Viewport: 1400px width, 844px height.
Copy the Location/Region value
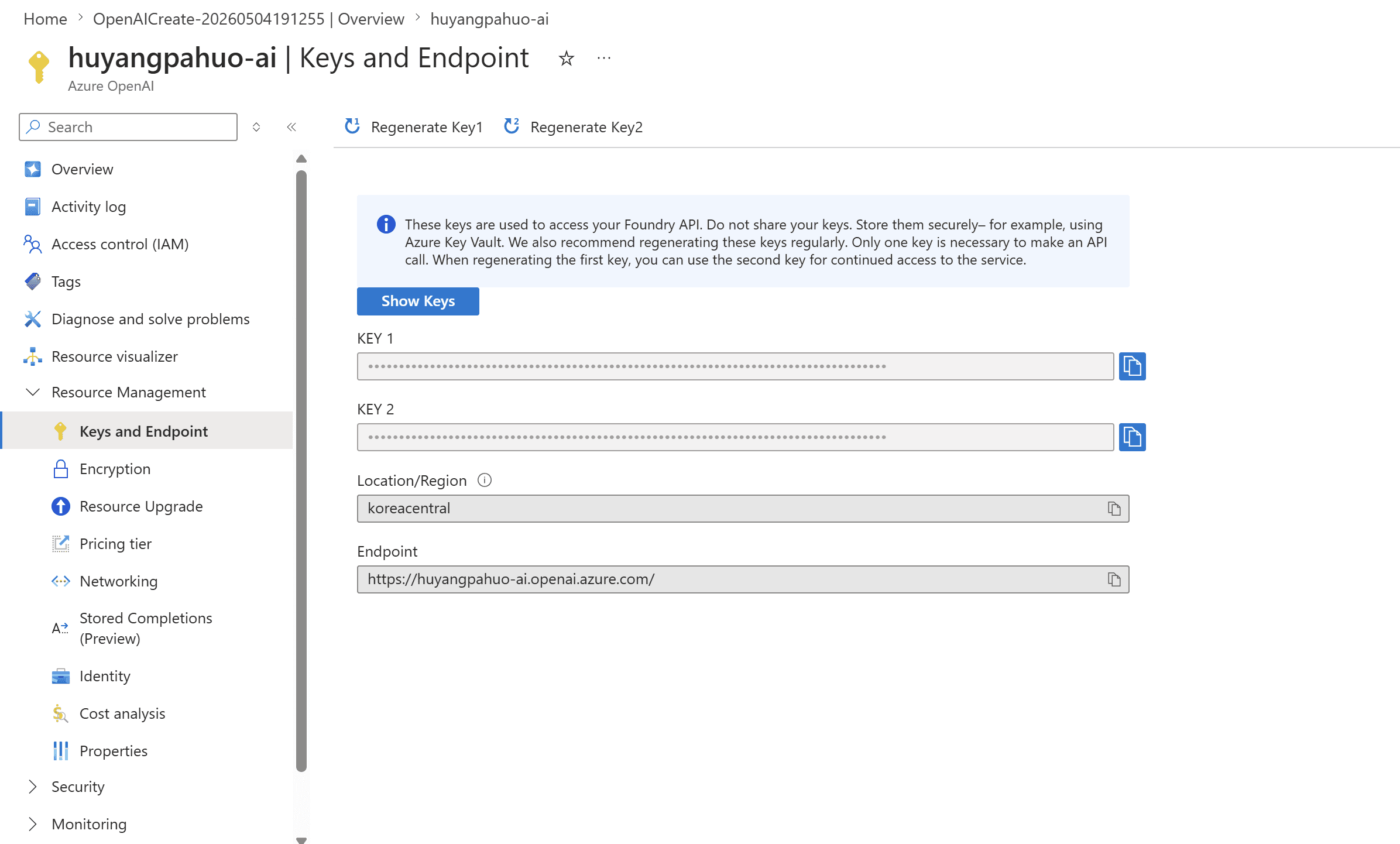click(x=1114, y=509)
